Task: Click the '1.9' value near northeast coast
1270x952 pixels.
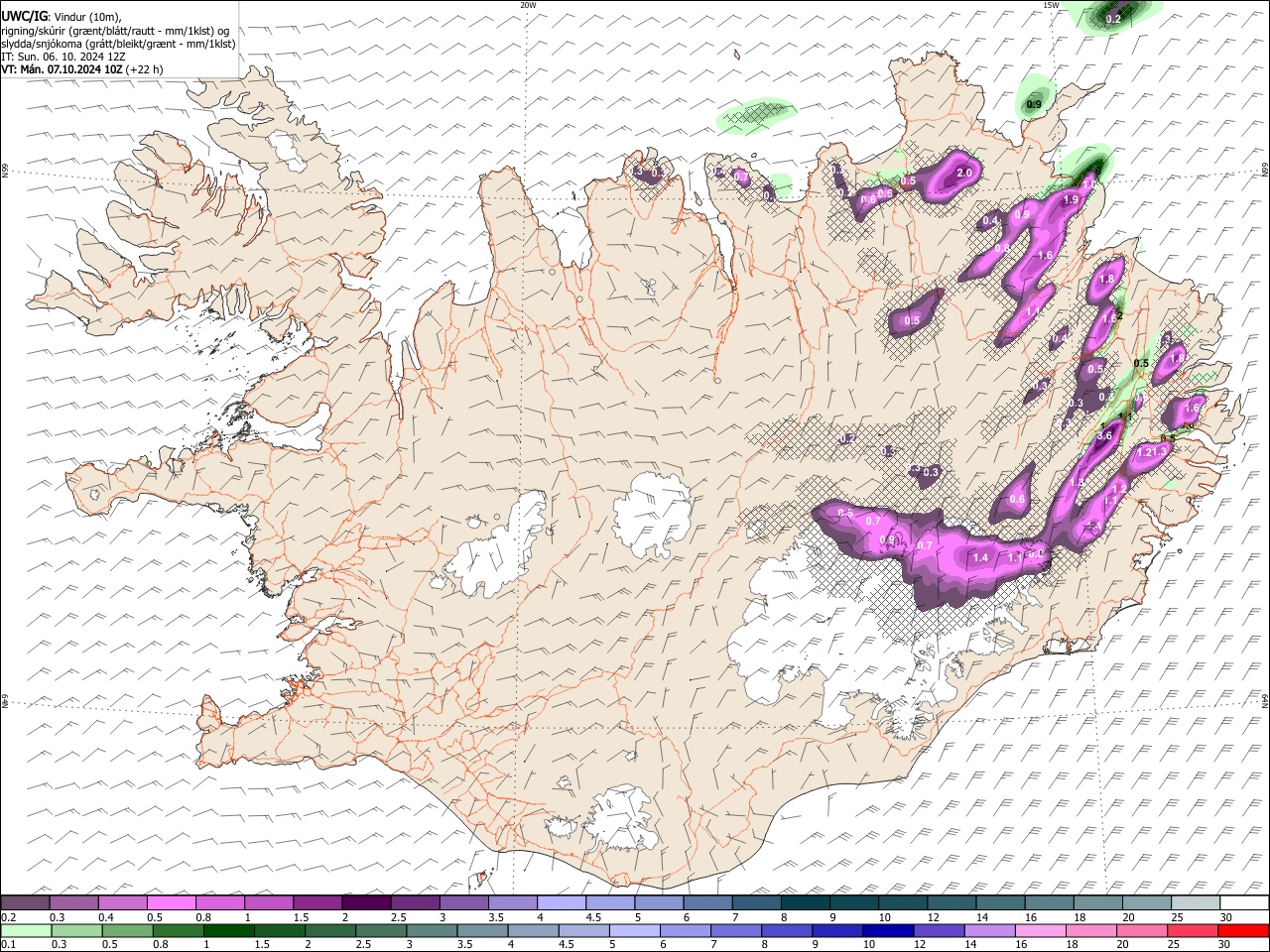Action: coord(1071,200)
